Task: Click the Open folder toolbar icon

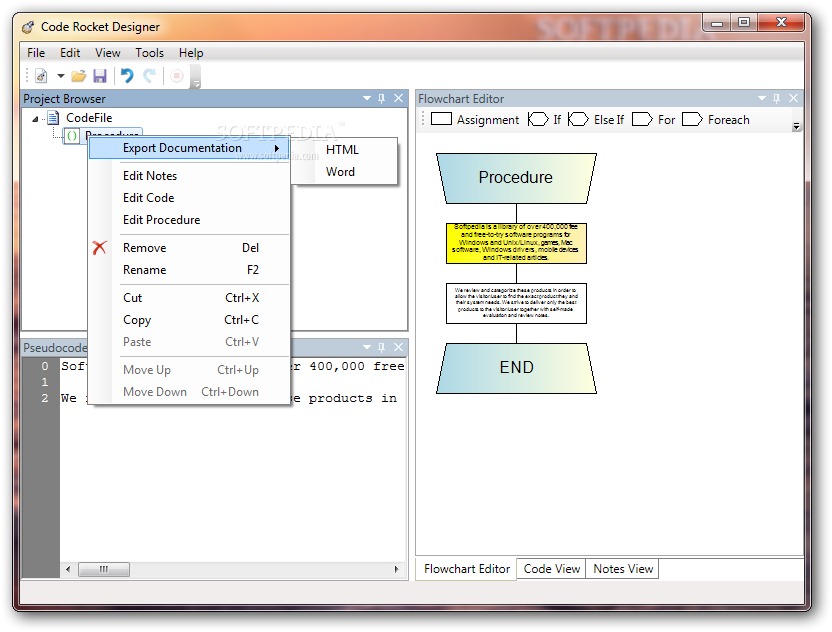Action: [79, 76]
